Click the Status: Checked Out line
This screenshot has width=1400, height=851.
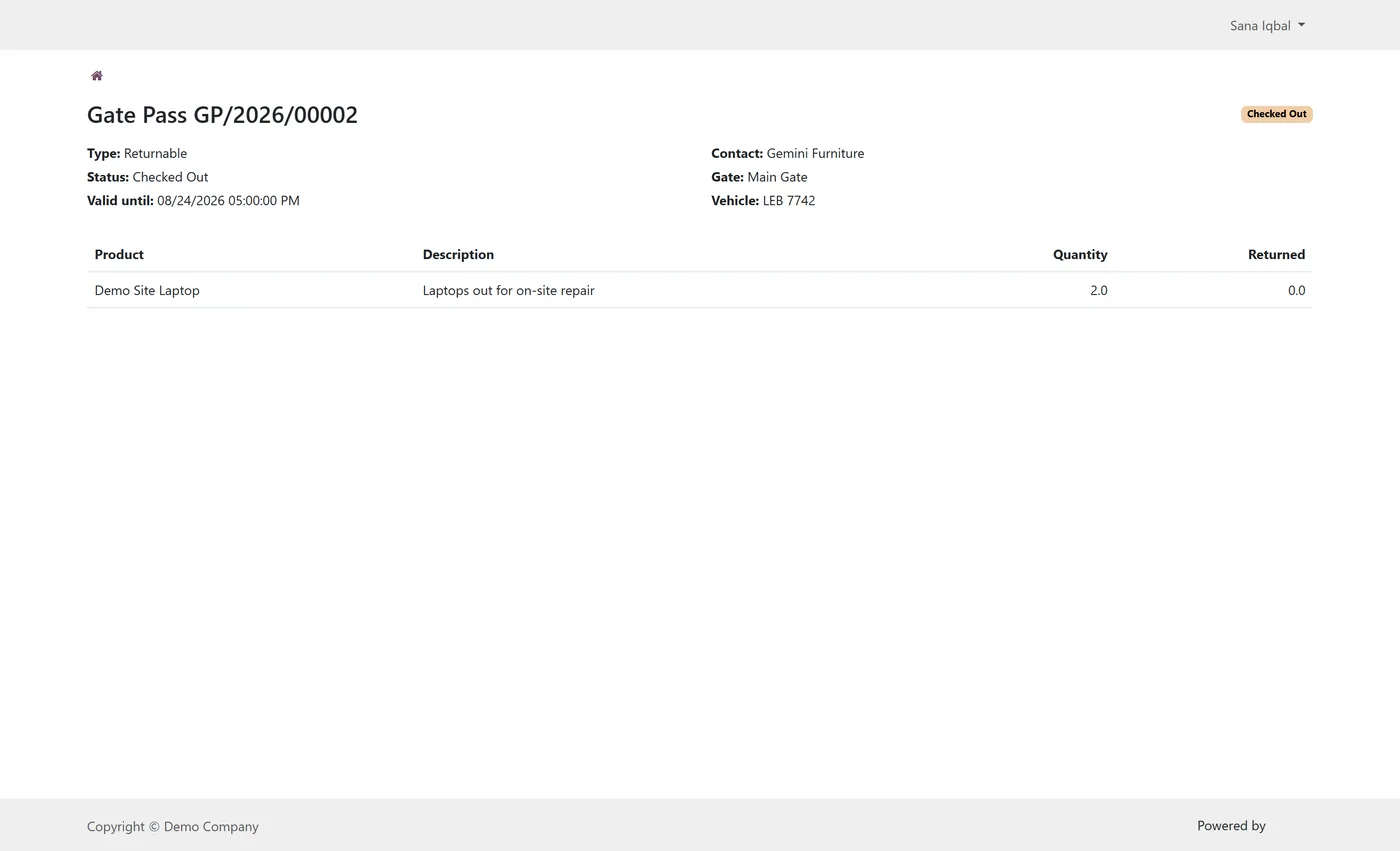[148, 177]
